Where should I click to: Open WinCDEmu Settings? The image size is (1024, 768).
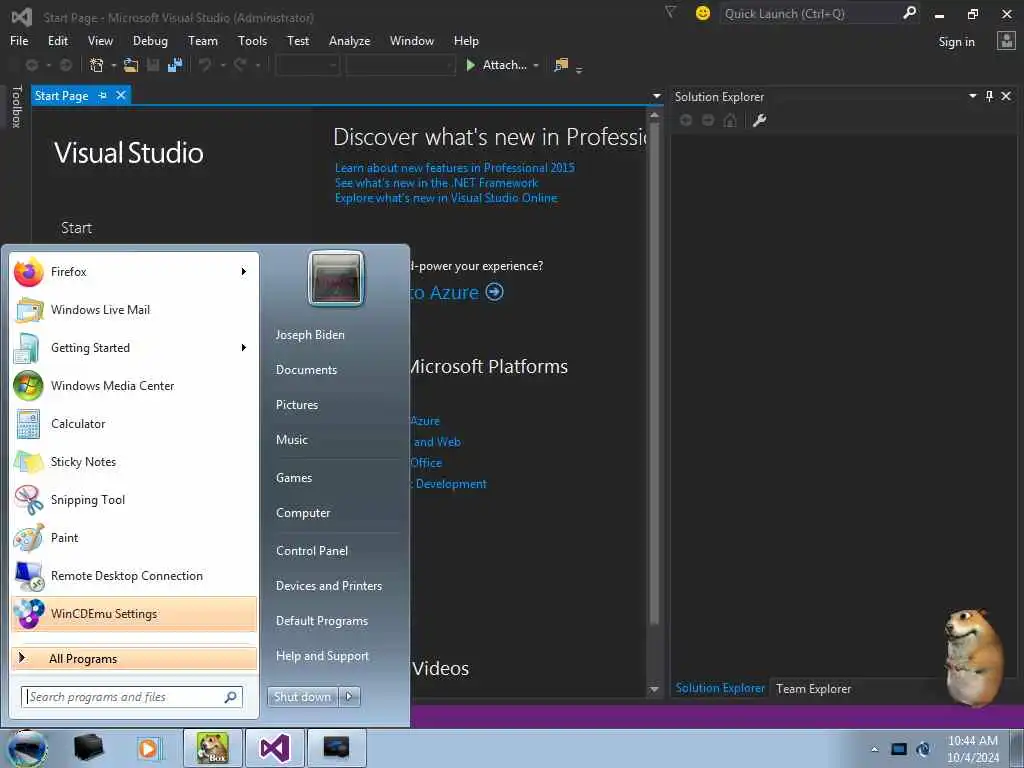(135, 613)
